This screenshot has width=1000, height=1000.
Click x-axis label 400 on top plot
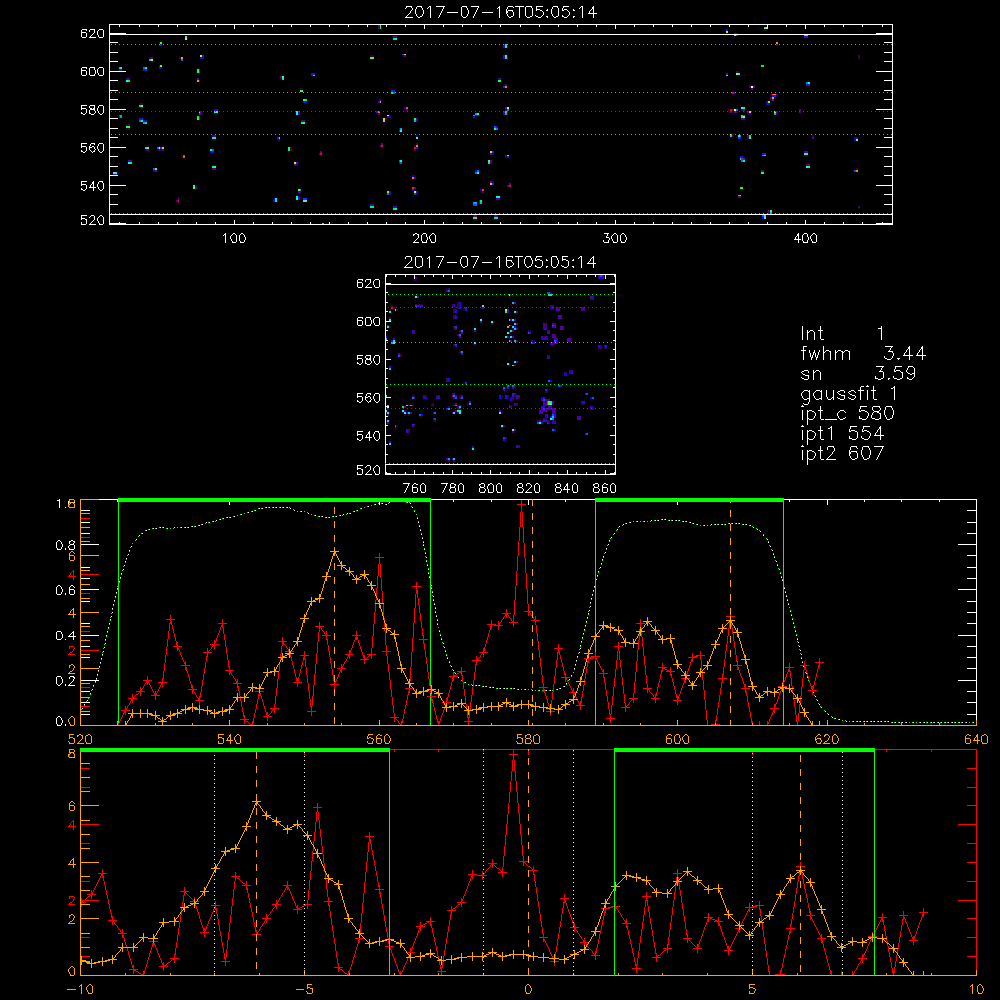805,239
